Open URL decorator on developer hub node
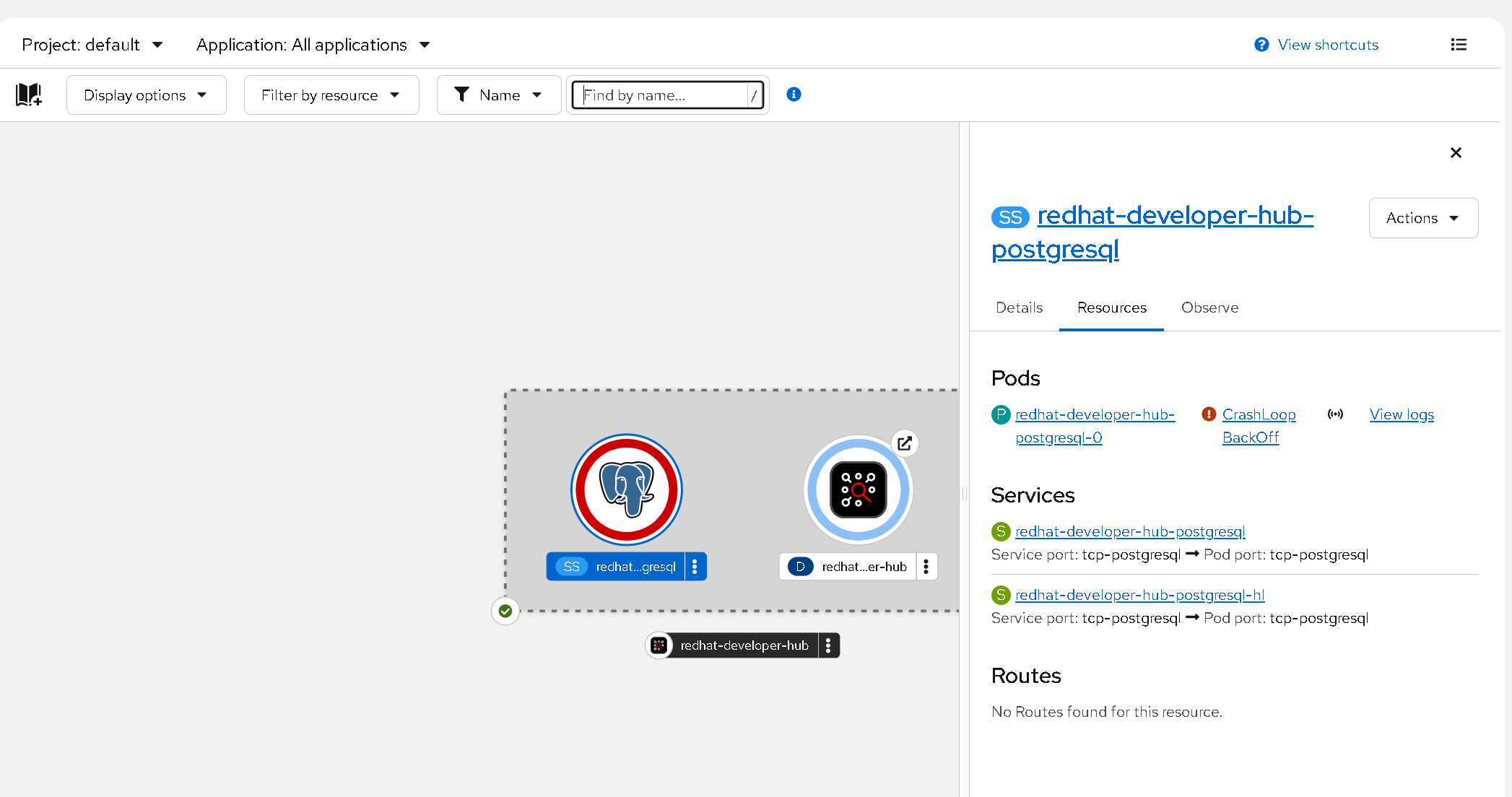This screenshot has height=797, width=1512. 904,443
